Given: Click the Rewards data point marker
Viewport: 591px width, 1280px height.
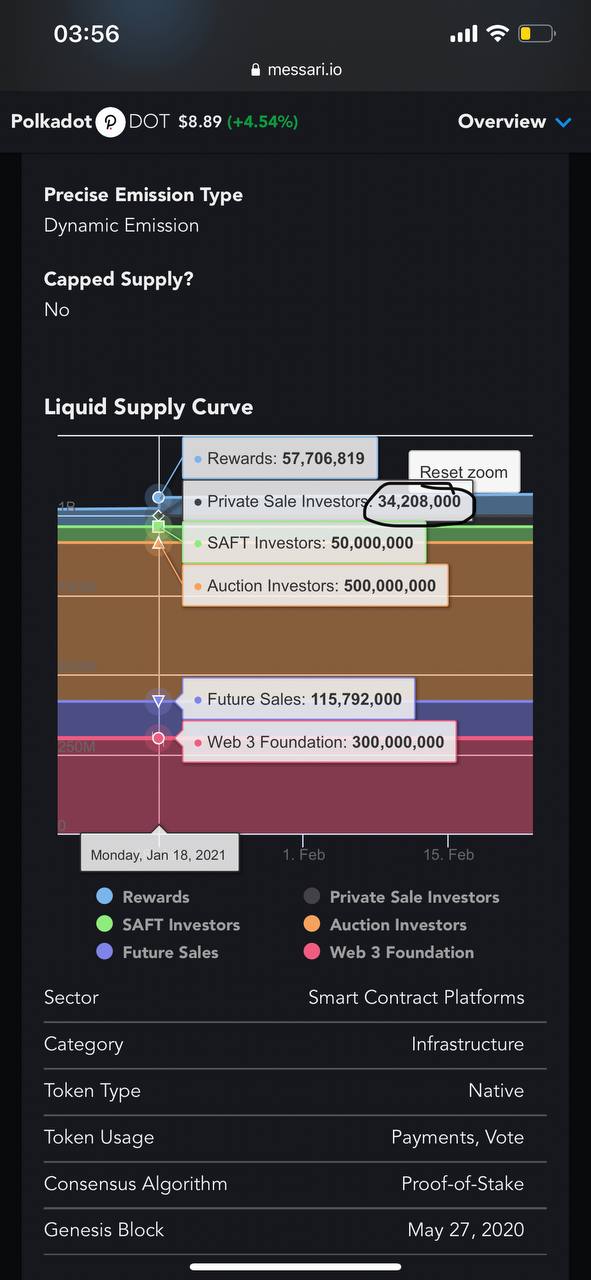Looking at the screenshot, I should [158, 497].
